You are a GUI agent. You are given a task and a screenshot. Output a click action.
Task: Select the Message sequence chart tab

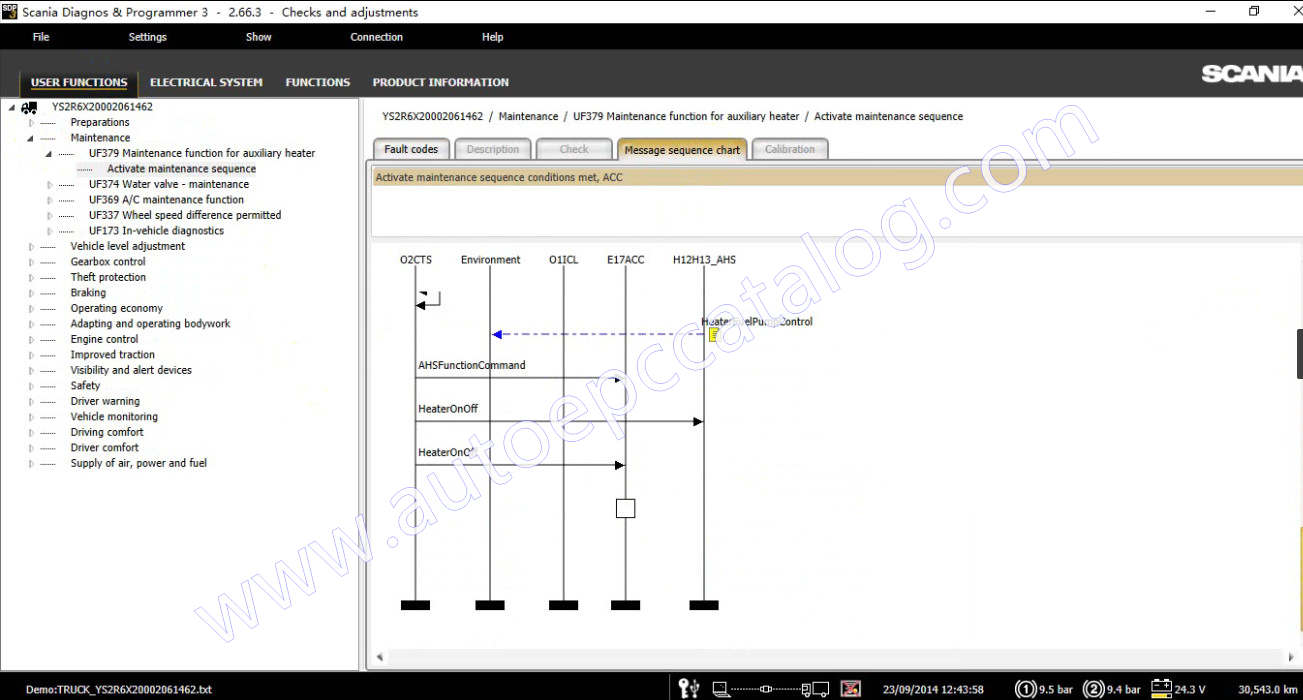point(682,149)
